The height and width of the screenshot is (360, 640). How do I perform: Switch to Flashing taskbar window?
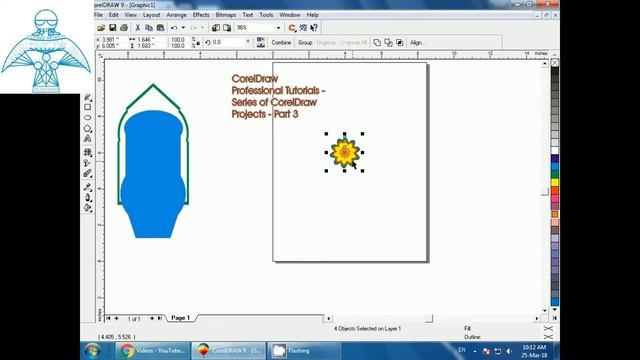(304, 351)
